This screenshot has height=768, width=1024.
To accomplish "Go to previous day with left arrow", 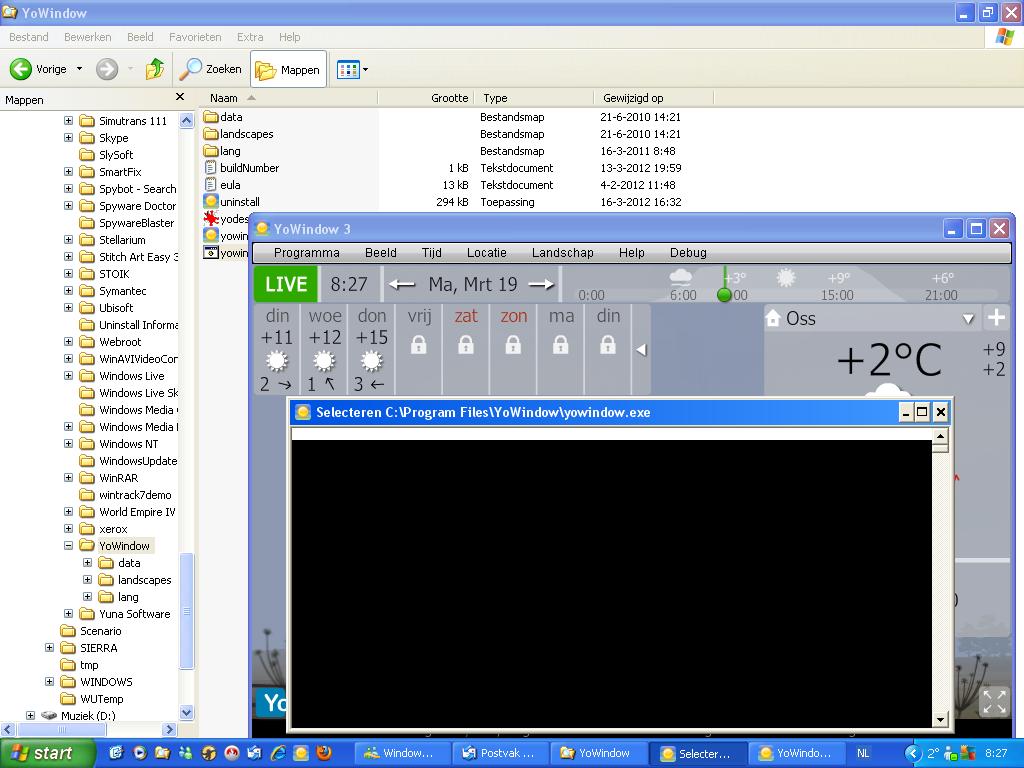I will [402, 284].
